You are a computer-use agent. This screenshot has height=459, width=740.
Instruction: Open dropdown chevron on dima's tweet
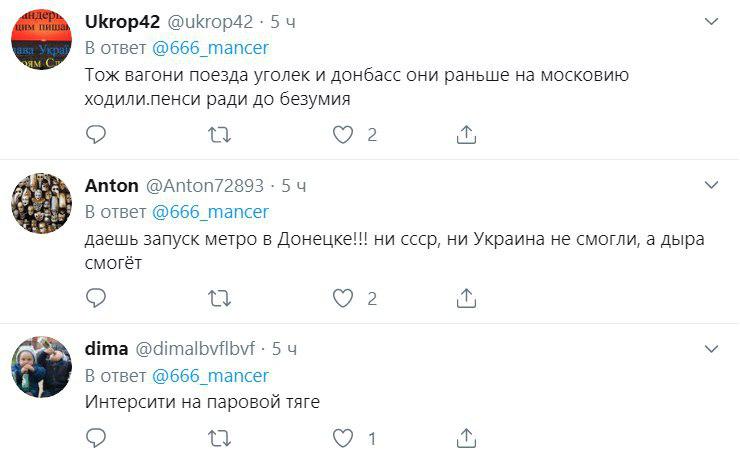click(x=711, y=349)
